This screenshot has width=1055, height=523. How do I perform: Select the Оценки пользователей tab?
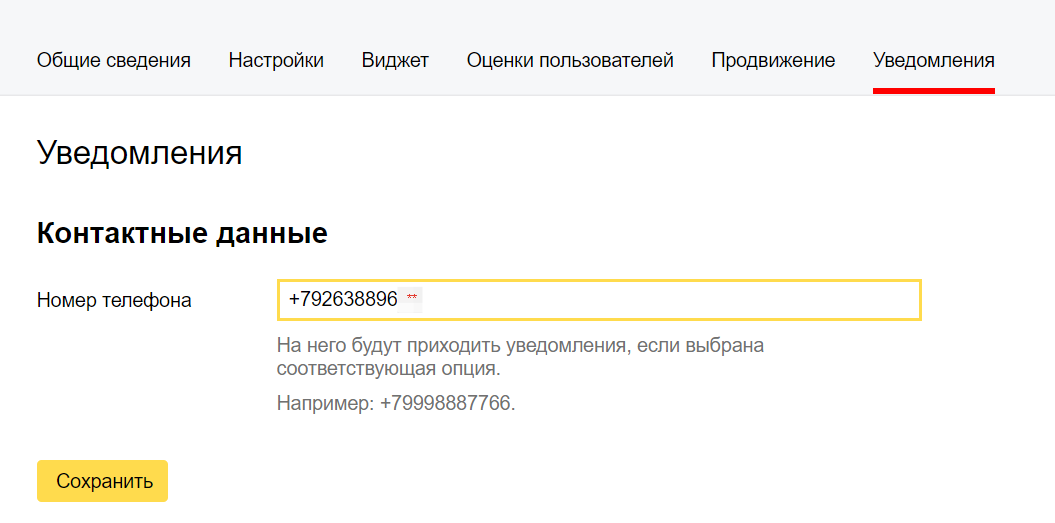[x=570, y=61]
